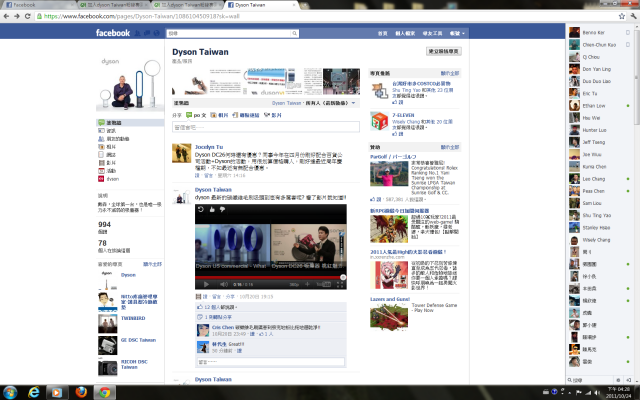Open messages icon in Facebook header
The width and height of the screenshot is (640, 400).
(147, 33)
